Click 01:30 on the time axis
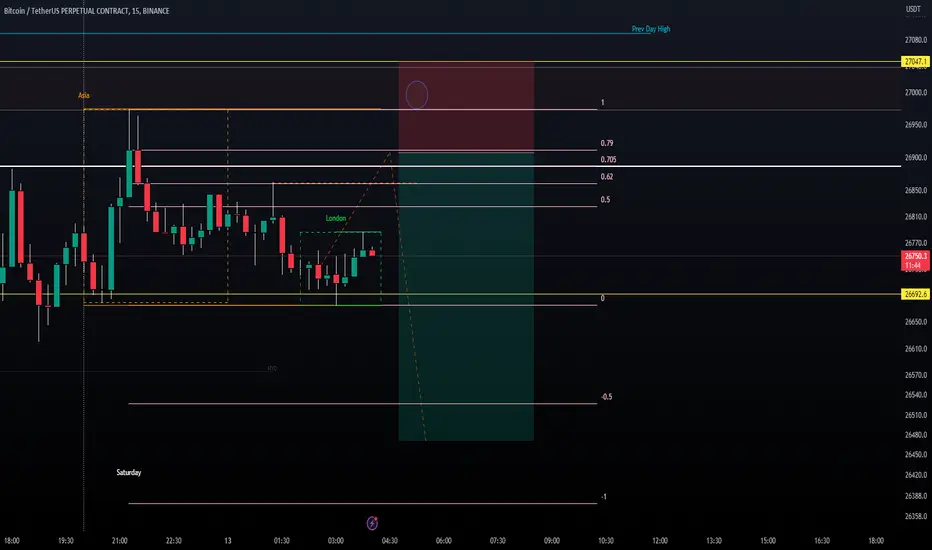 [x=282, y=540]
